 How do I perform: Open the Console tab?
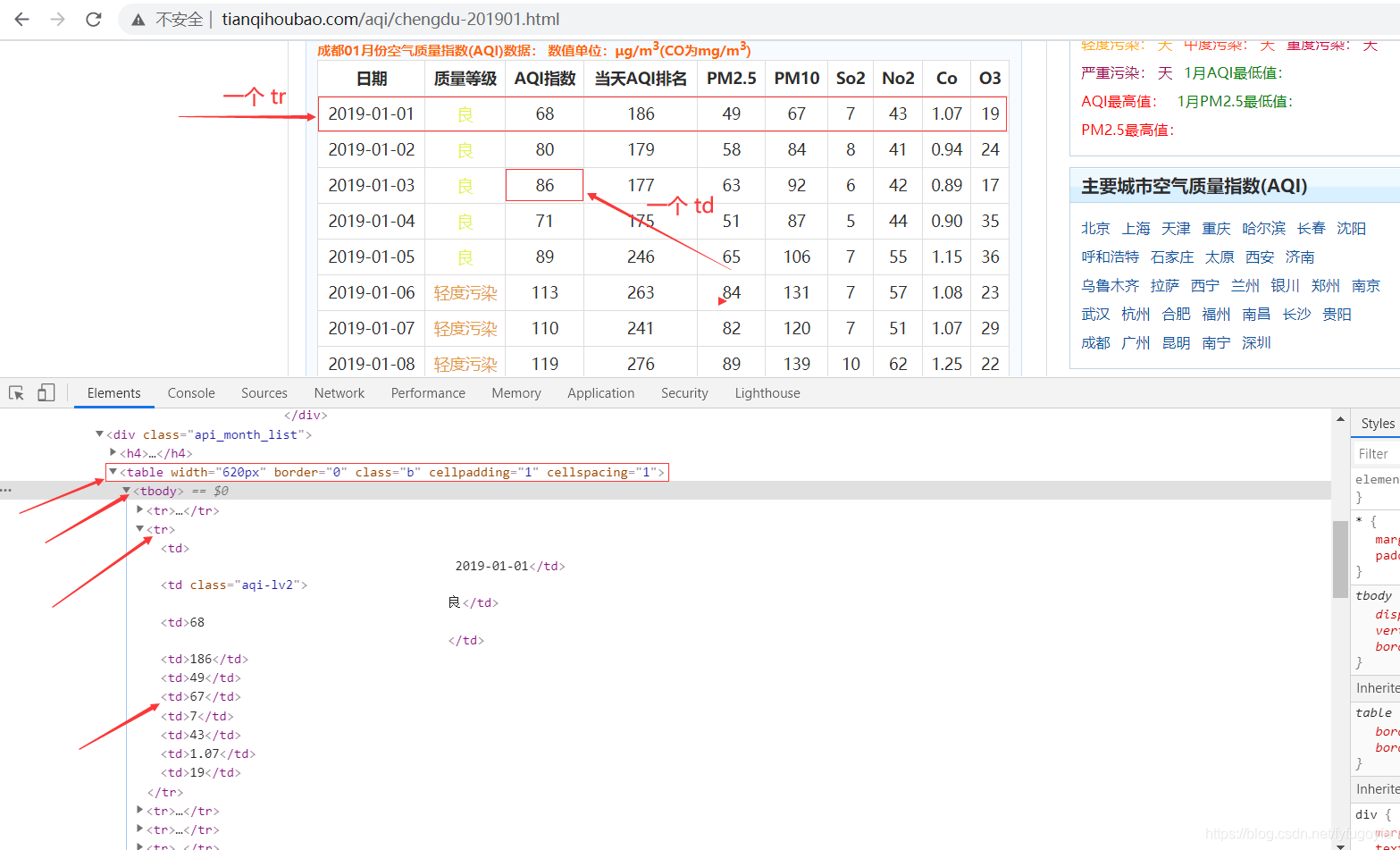[x=191, y=393]
